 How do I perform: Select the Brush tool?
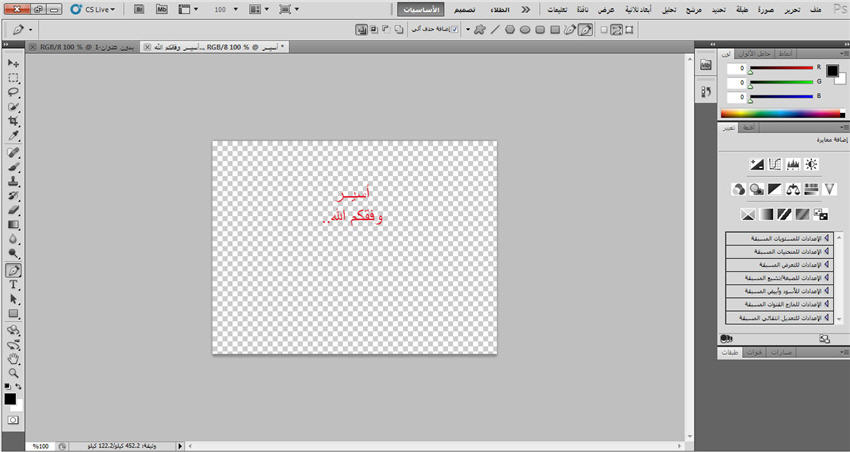pyautogui.click(x=13, y=167)
